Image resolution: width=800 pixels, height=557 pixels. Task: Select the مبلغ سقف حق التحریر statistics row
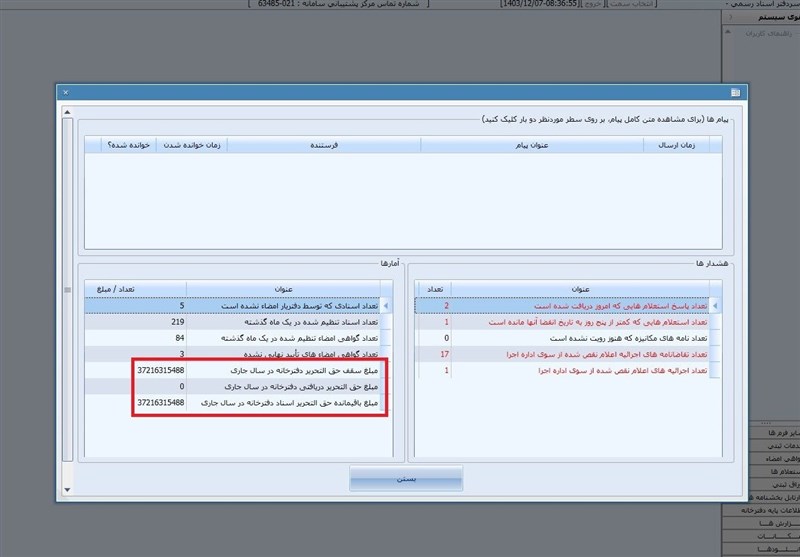(x=290, y=370)
